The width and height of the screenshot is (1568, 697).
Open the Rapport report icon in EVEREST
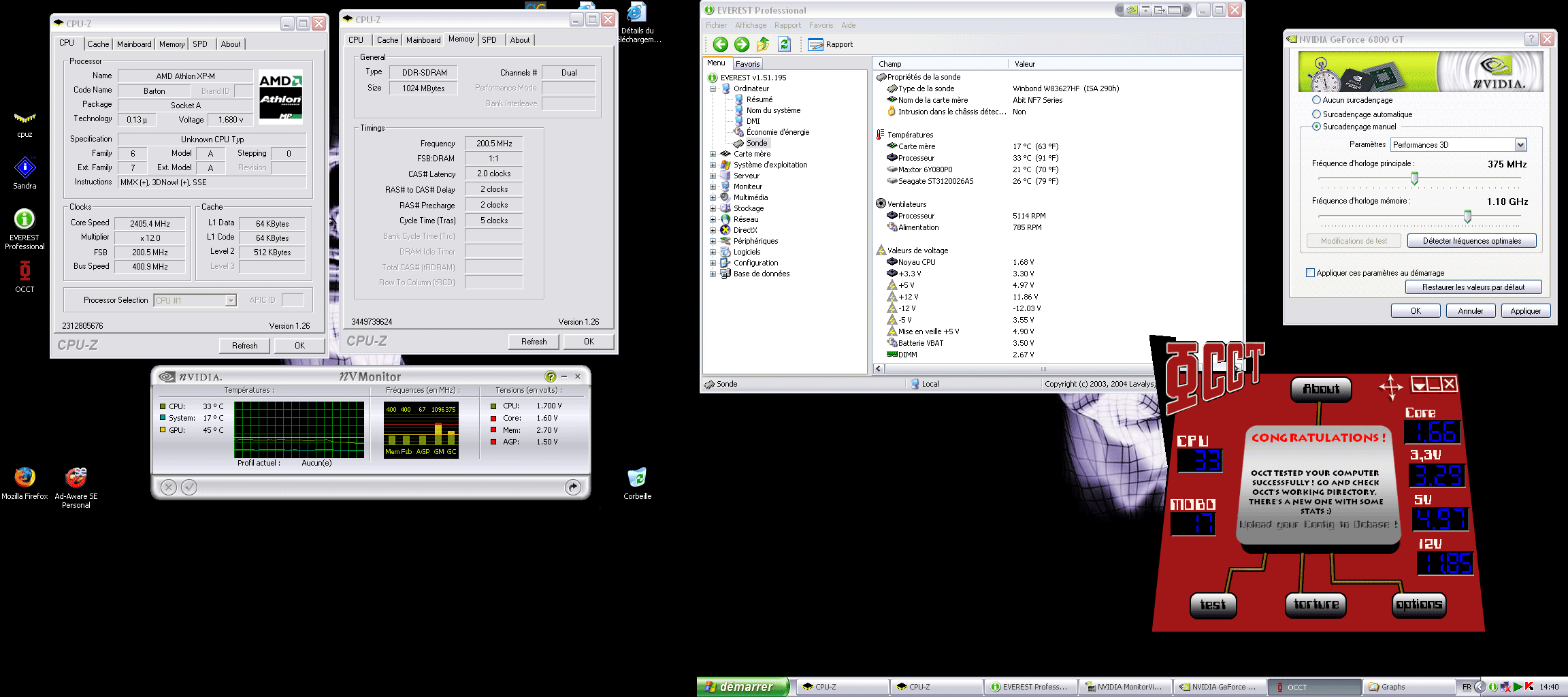815,44
